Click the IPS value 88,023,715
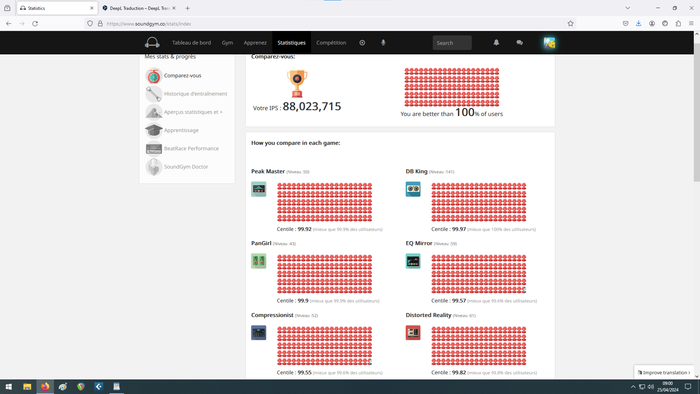The image size is (700, 394). [x=312, y=106]
